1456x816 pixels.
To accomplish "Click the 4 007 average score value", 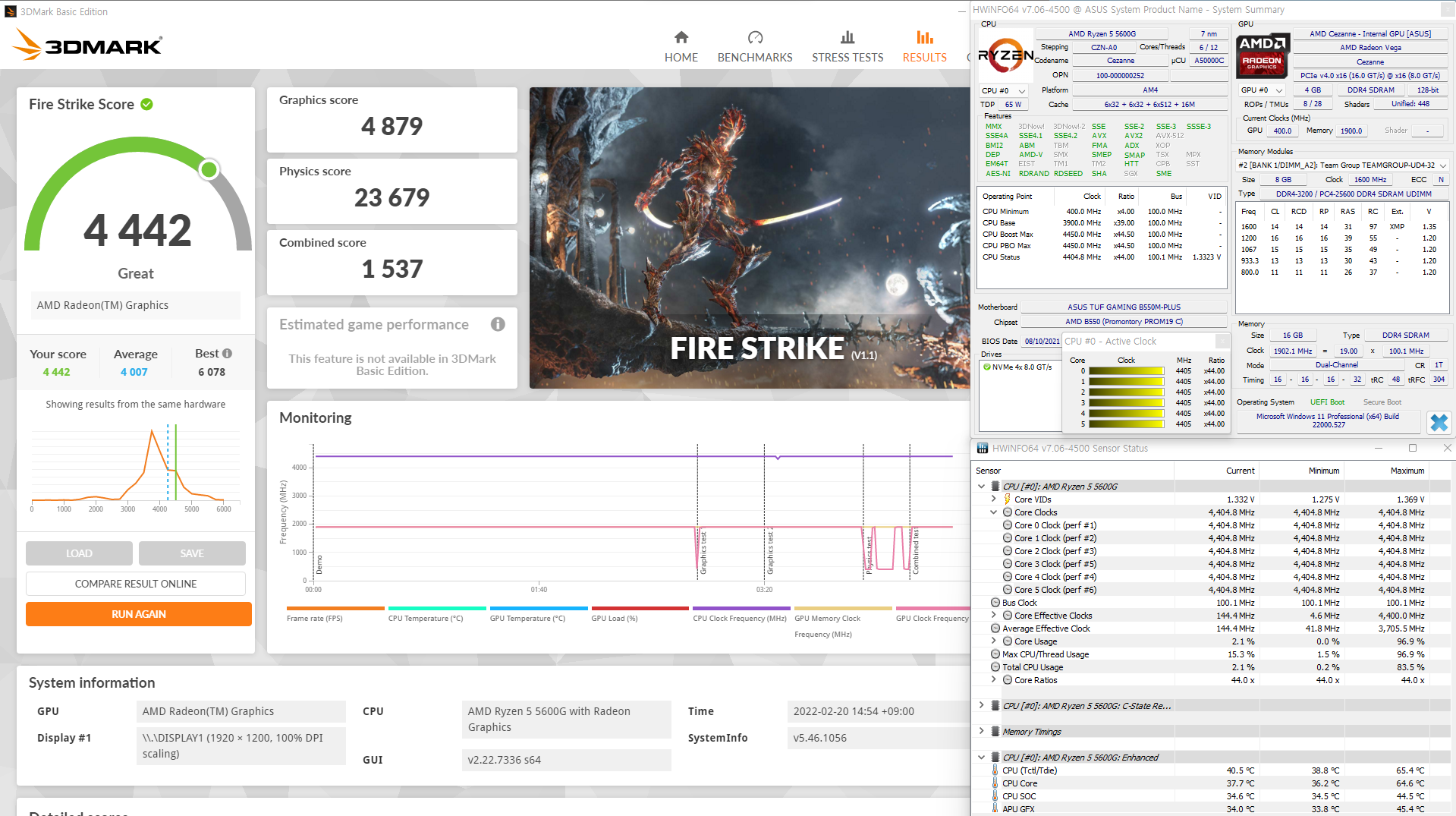I will pos(134,372).
